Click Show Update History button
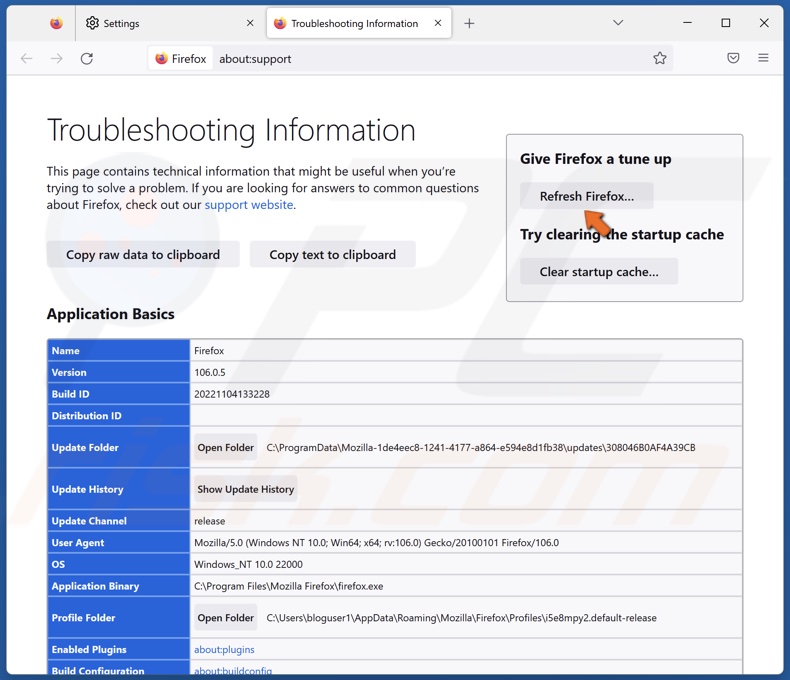This screenshot has height=680, width=790. click(x=245, y=489)
